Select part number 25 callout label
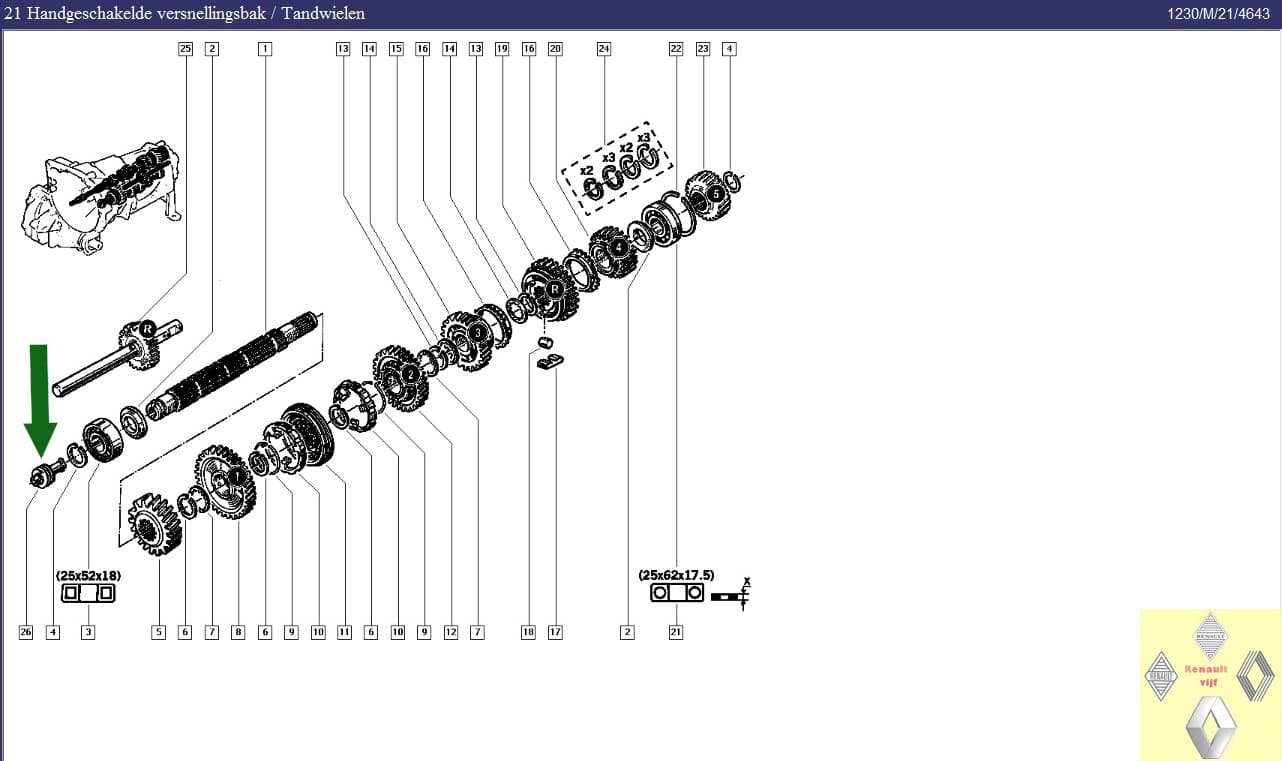 185,48
